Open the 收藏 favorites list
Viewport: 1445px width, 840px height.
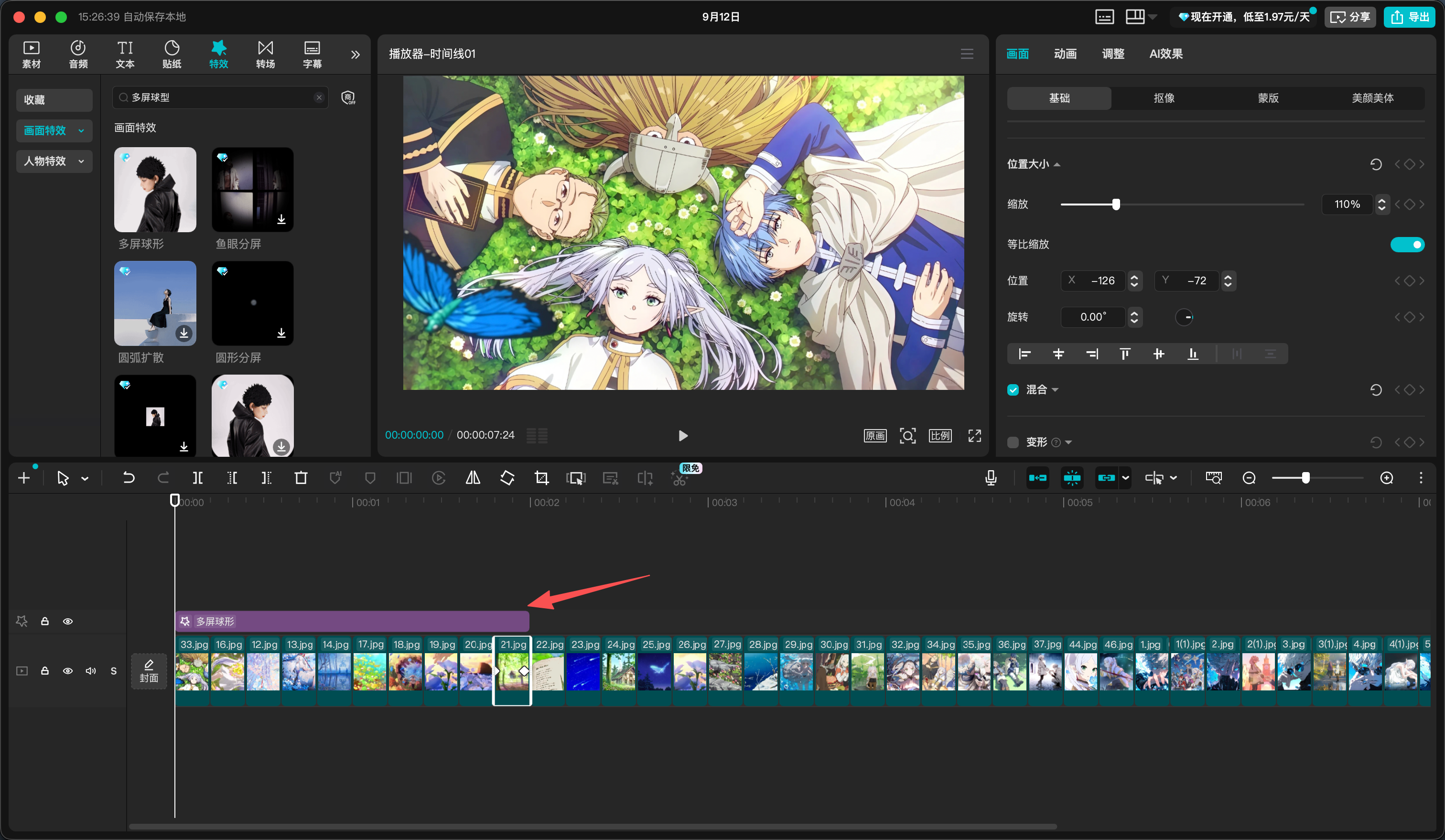coord(54,100)
